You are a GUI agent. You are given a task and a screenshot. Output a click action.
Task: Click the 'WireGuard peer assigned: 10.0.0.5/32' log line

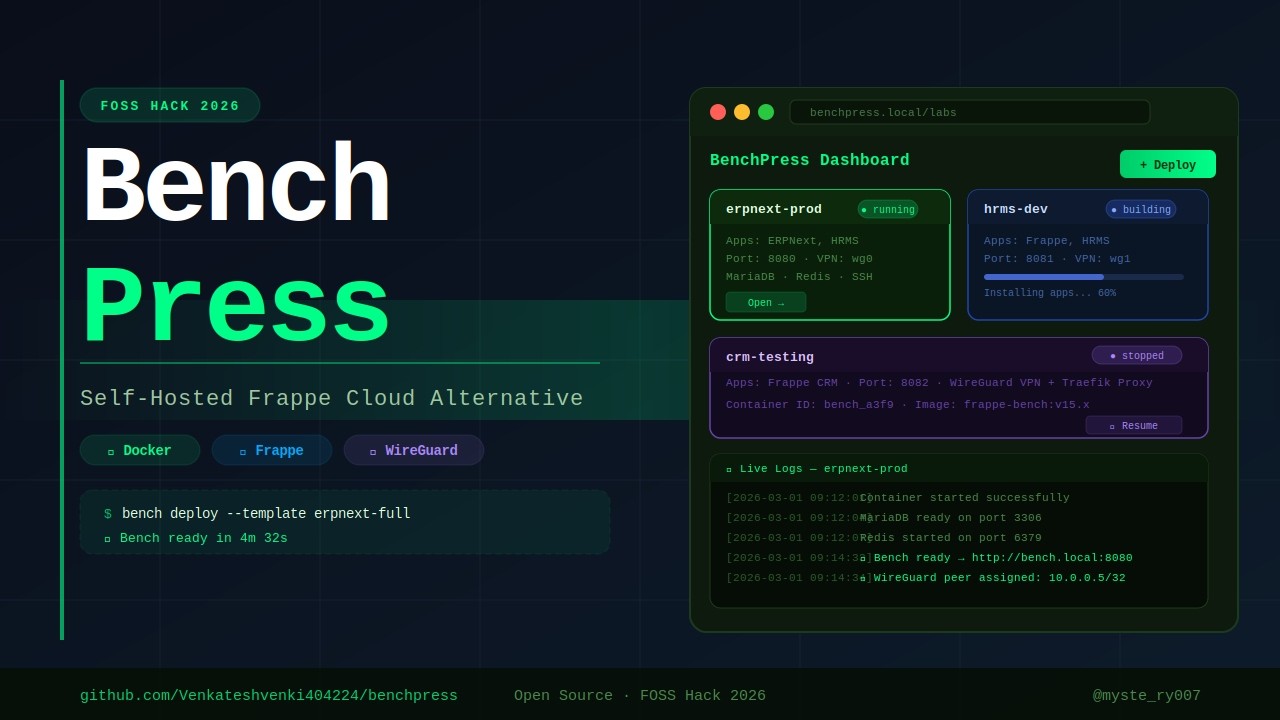[993, 577]
